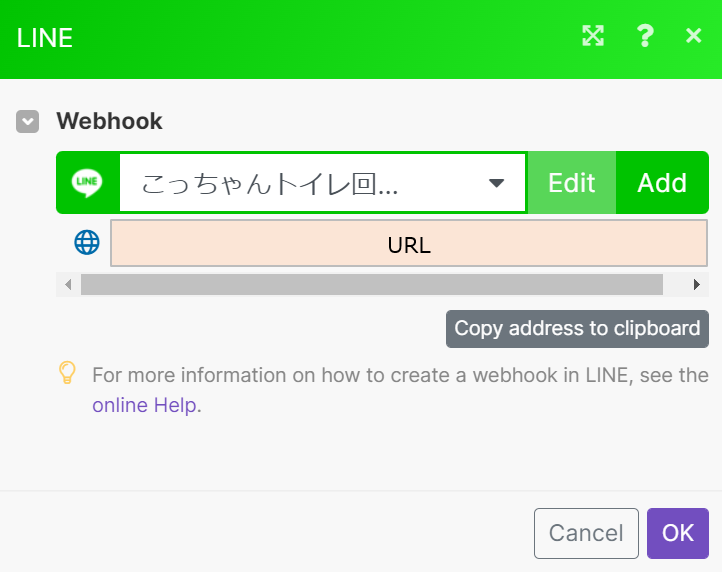Click Copy address to clipboard

click(x=577, y=329)
